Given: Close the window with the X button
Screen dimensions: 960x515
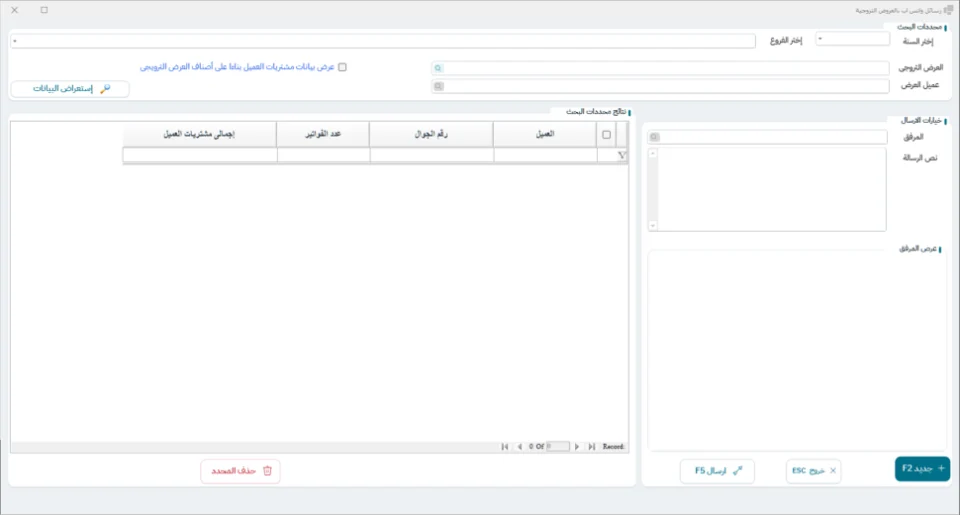Looking at the screenshot, I should pyautogui.click(x=15, y=10).
